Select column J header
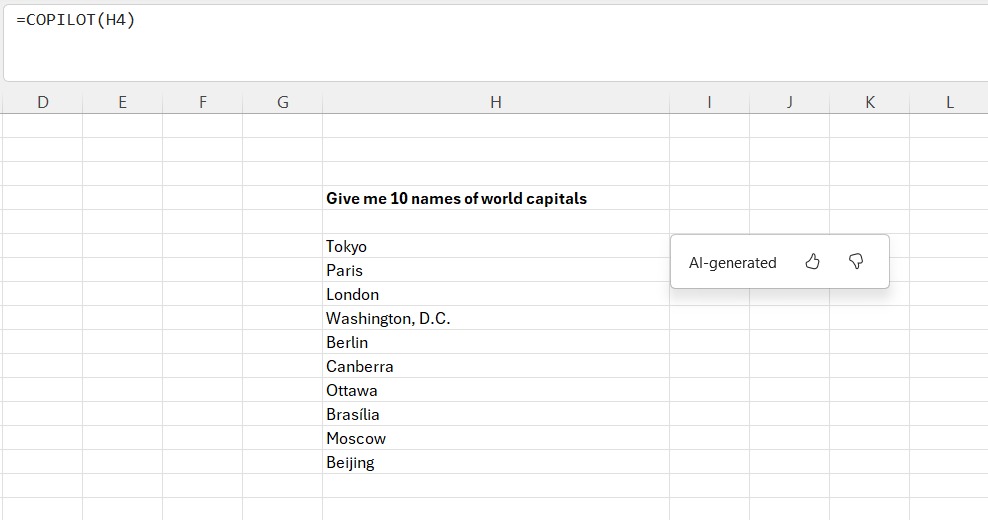Screen dimensions: 988x520 (789, 102)
